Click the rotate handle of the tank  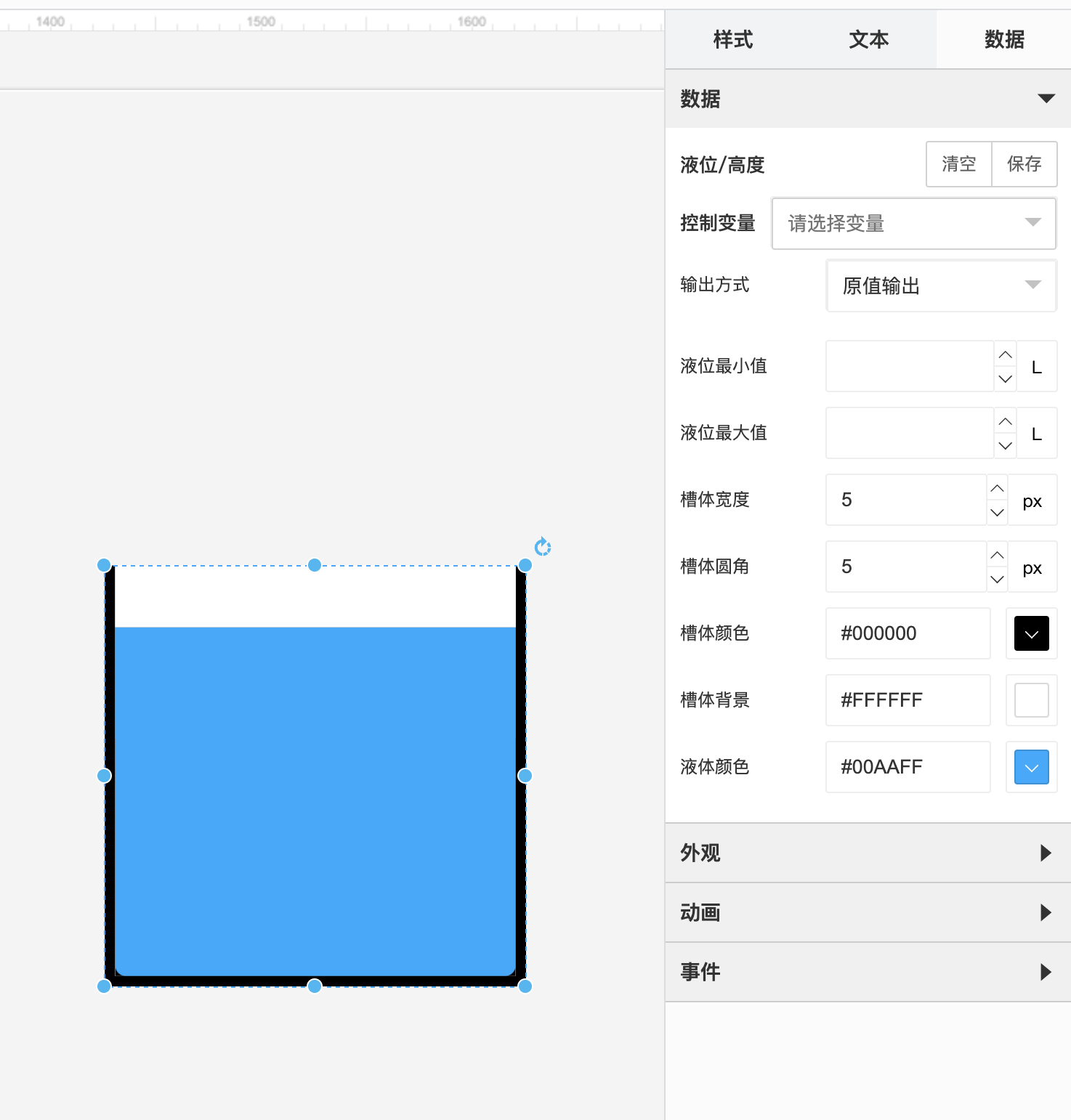(x=543, y=546)
